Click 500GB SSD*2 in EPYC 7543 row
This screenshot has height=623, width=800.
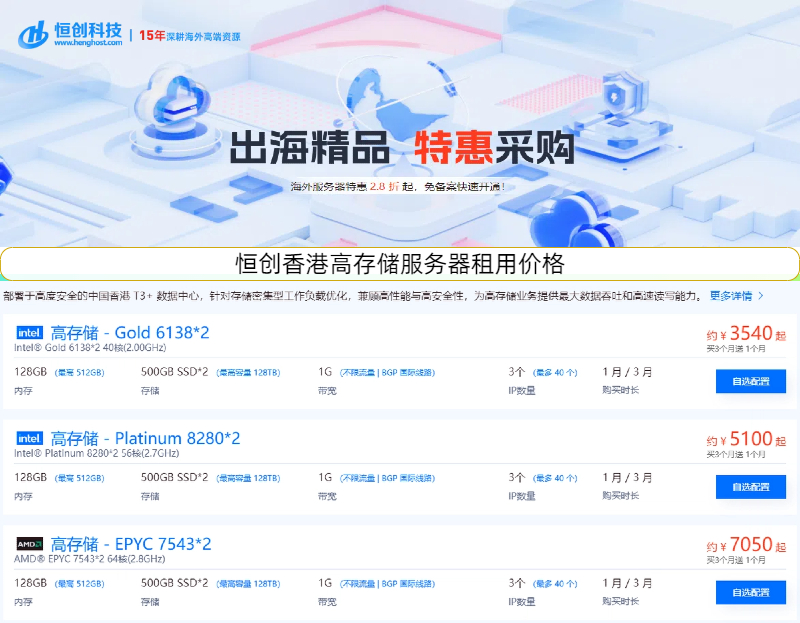click(x=174, y=583)
